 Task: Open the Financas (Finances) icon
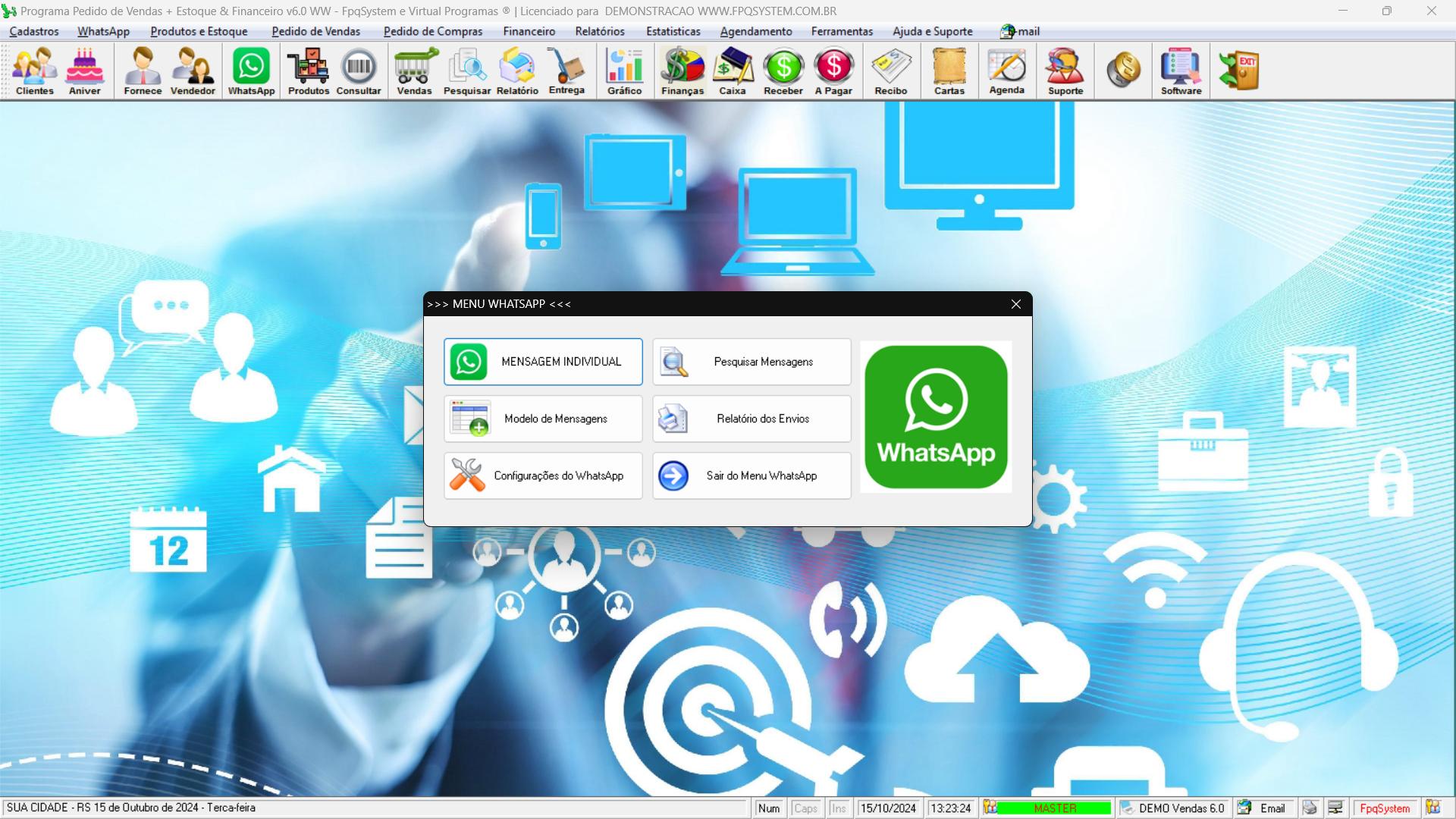[x=682, y=71]
